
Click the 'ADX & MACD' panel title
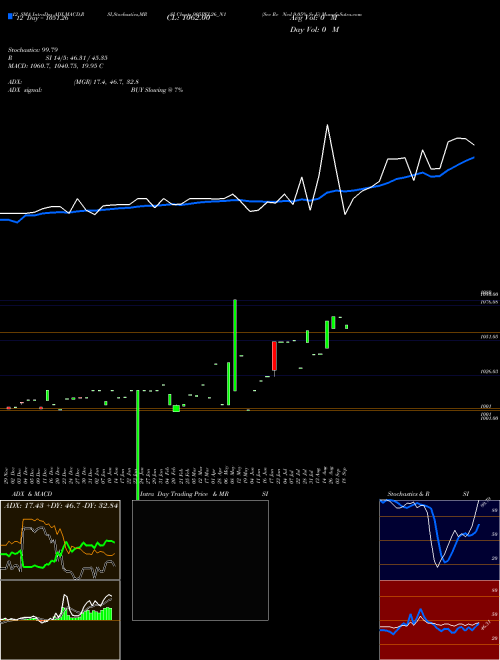[x=32, y=494]
